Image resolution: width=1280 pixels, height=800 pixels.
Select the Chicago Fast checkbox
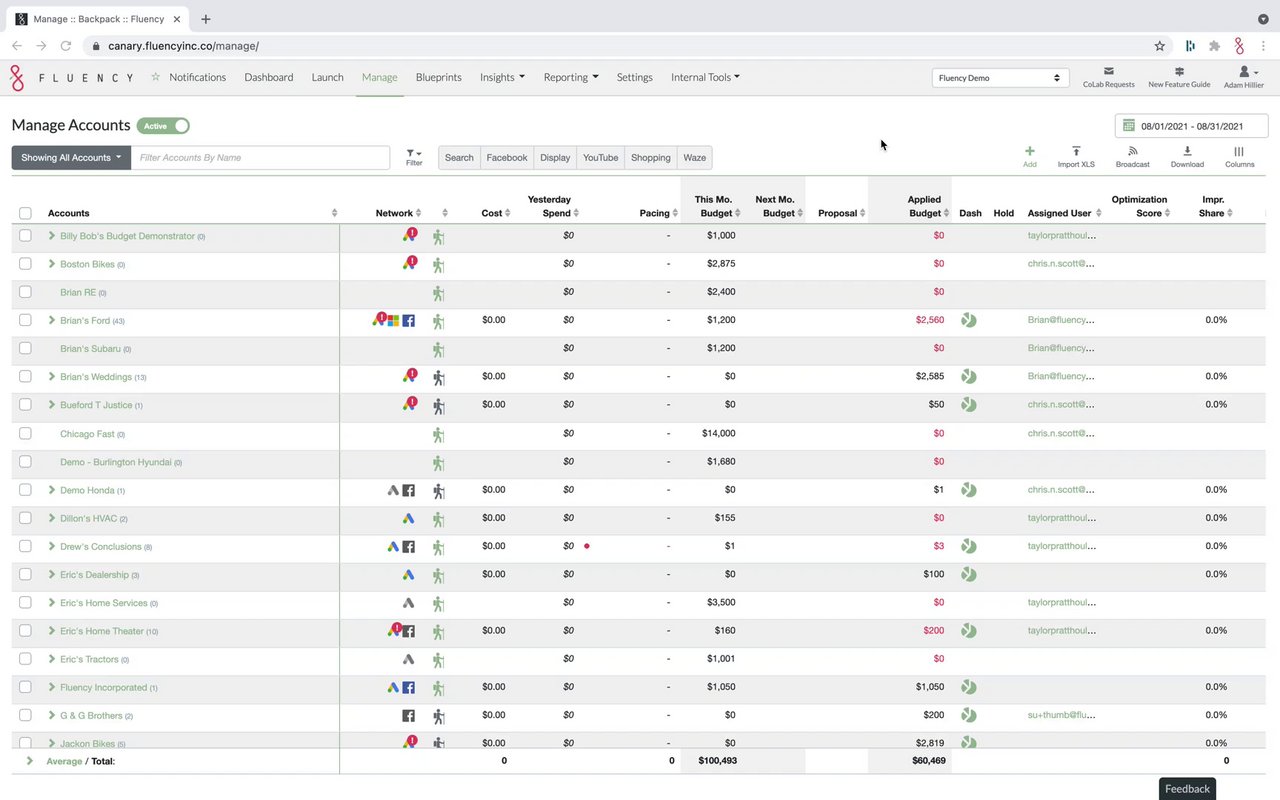point(25,433)
